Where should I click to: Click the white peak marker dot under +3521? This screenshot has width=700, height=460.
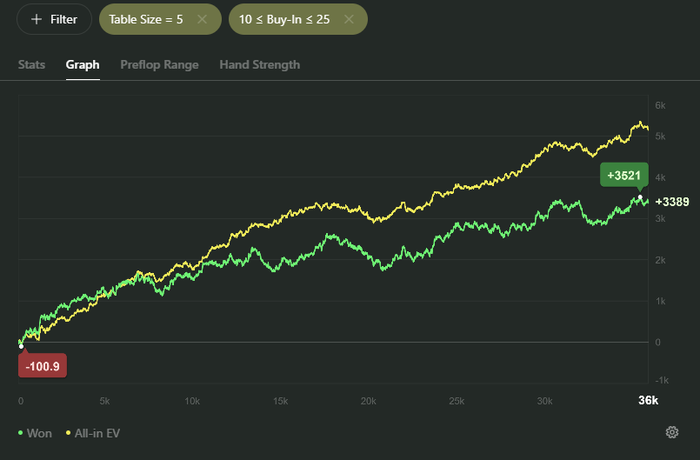[640, 197]
